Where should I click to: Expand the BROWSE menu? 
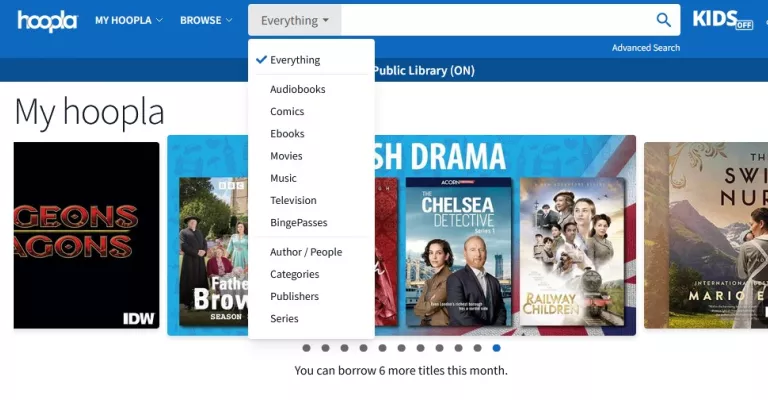tap(206, 20)
